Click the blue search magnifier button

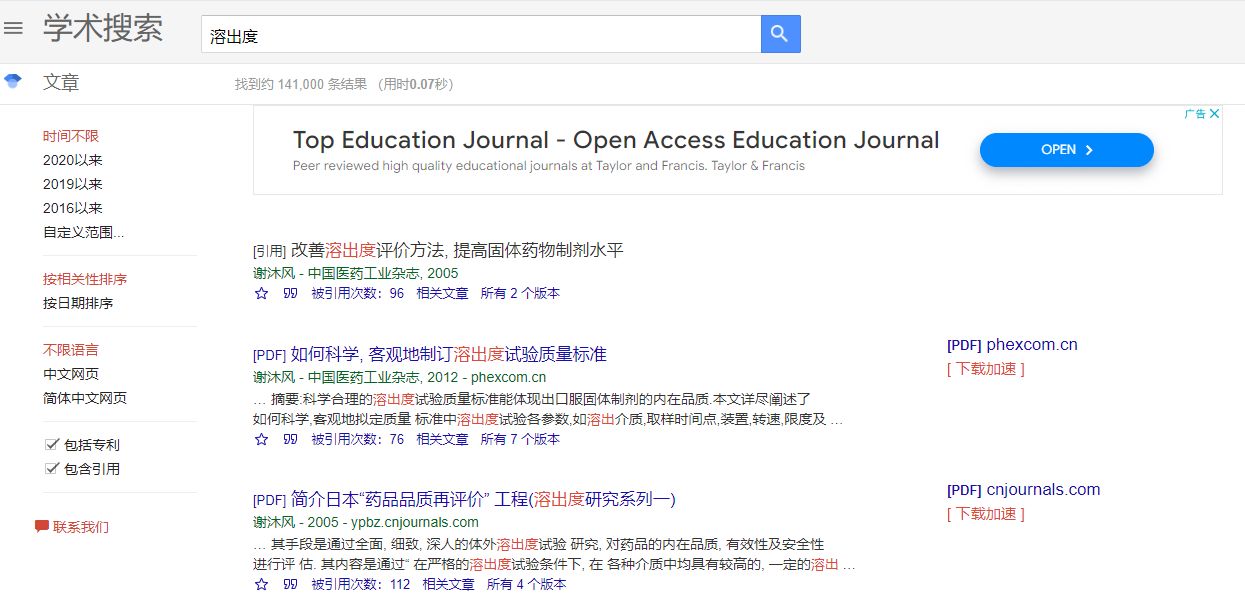pyautogui.click(x=780, y=34)
